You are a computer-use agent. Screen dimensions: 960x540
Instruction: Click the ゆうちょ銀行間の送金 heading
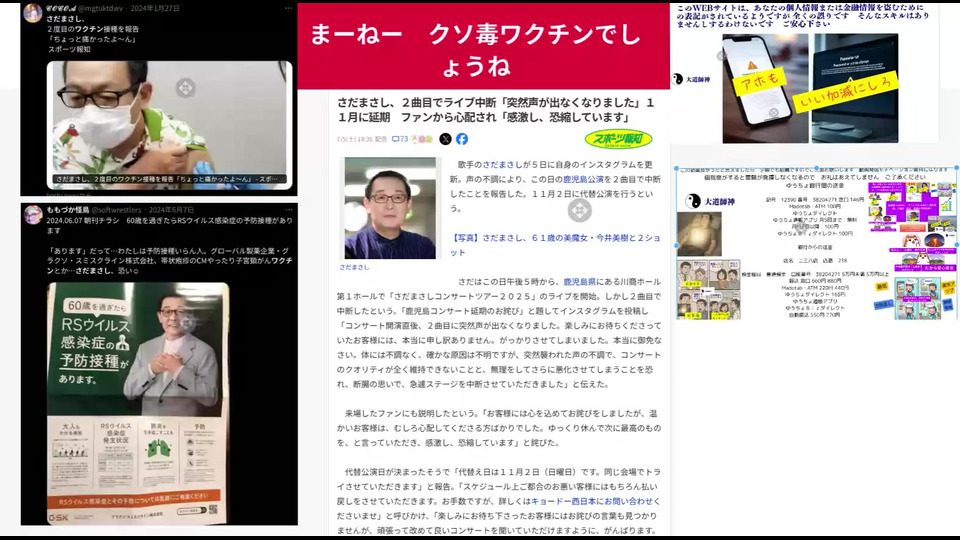pos(816,186)
